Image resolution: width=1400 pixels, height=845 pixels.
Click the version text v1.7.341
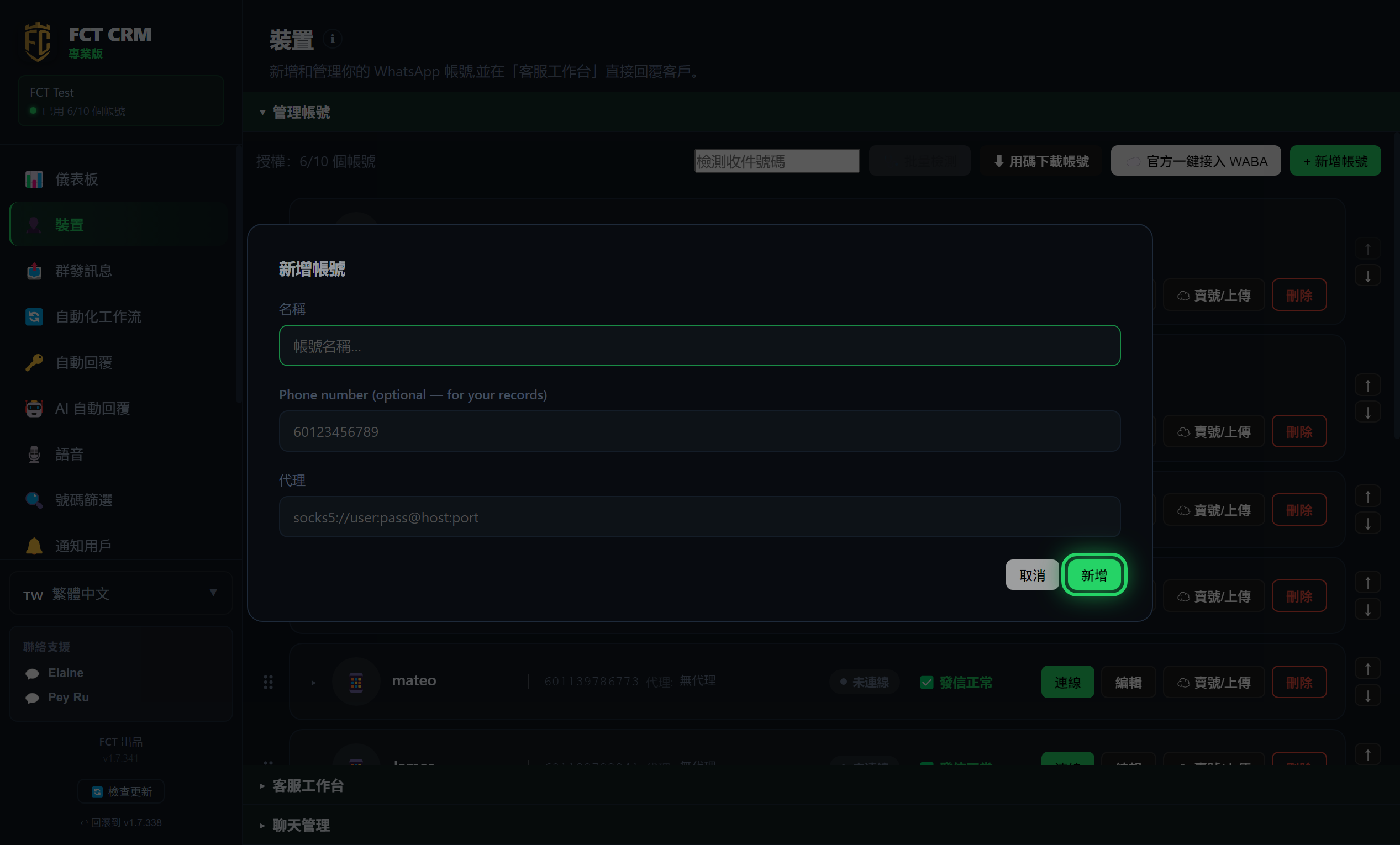tap(120, 759)
